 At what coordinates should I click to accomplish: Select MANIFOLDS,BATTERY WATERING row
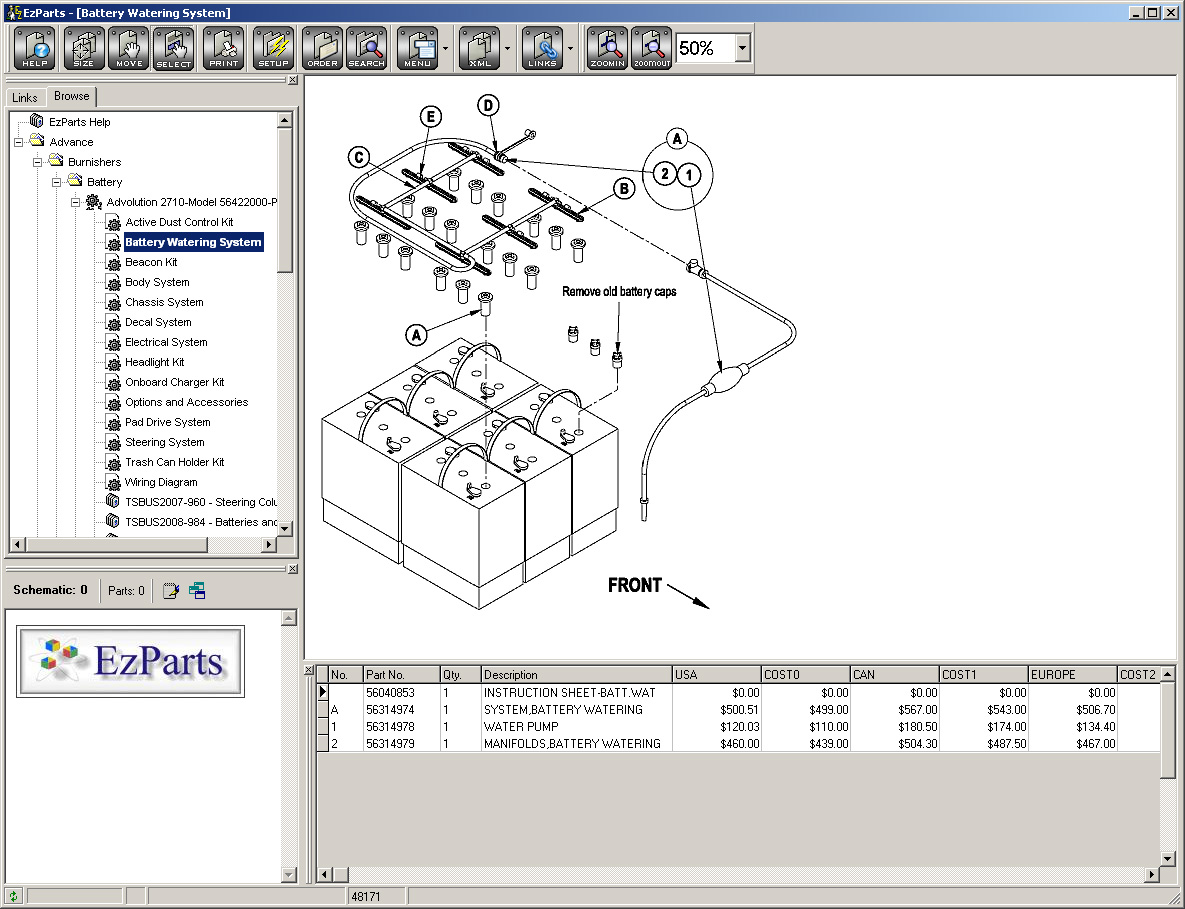(738, 744)
